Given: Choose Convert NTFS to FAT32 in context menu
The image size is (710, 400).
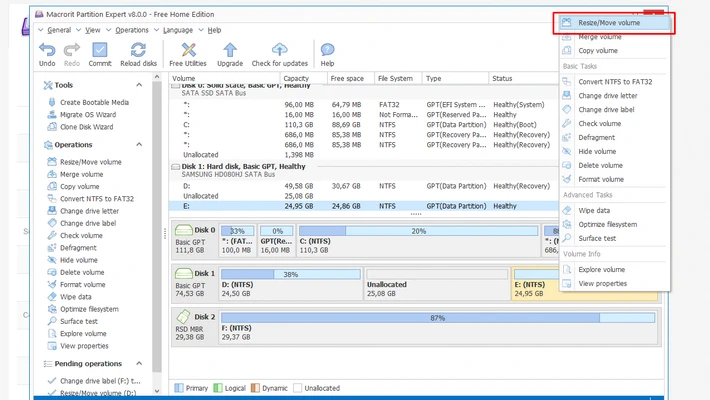Looking at the screenshot, I should click(614, 82).
